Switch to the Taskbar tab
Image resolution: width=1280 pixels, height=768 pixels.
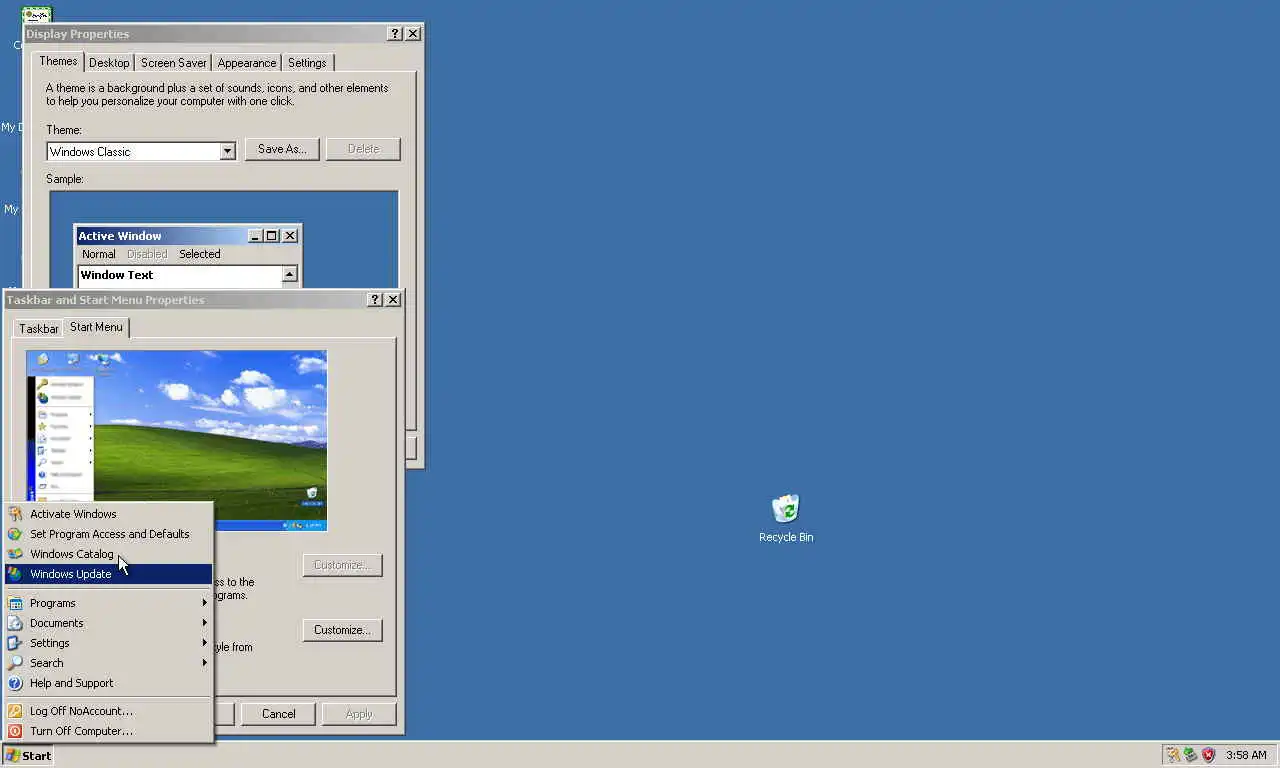pyautogui.click(x=39, y=329)
